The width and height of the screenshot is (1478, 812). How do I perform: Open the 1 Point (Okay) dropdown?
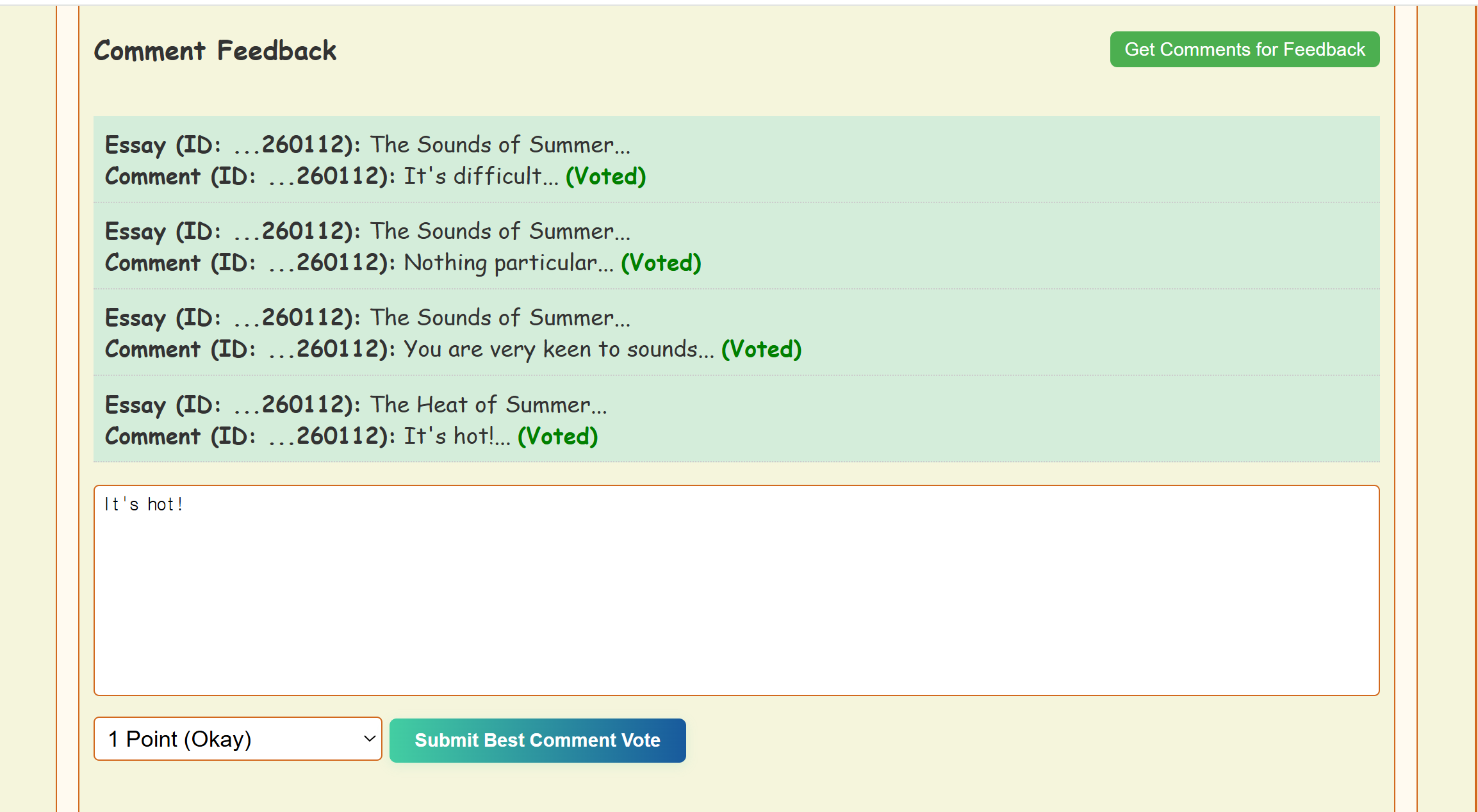(238, 739)
